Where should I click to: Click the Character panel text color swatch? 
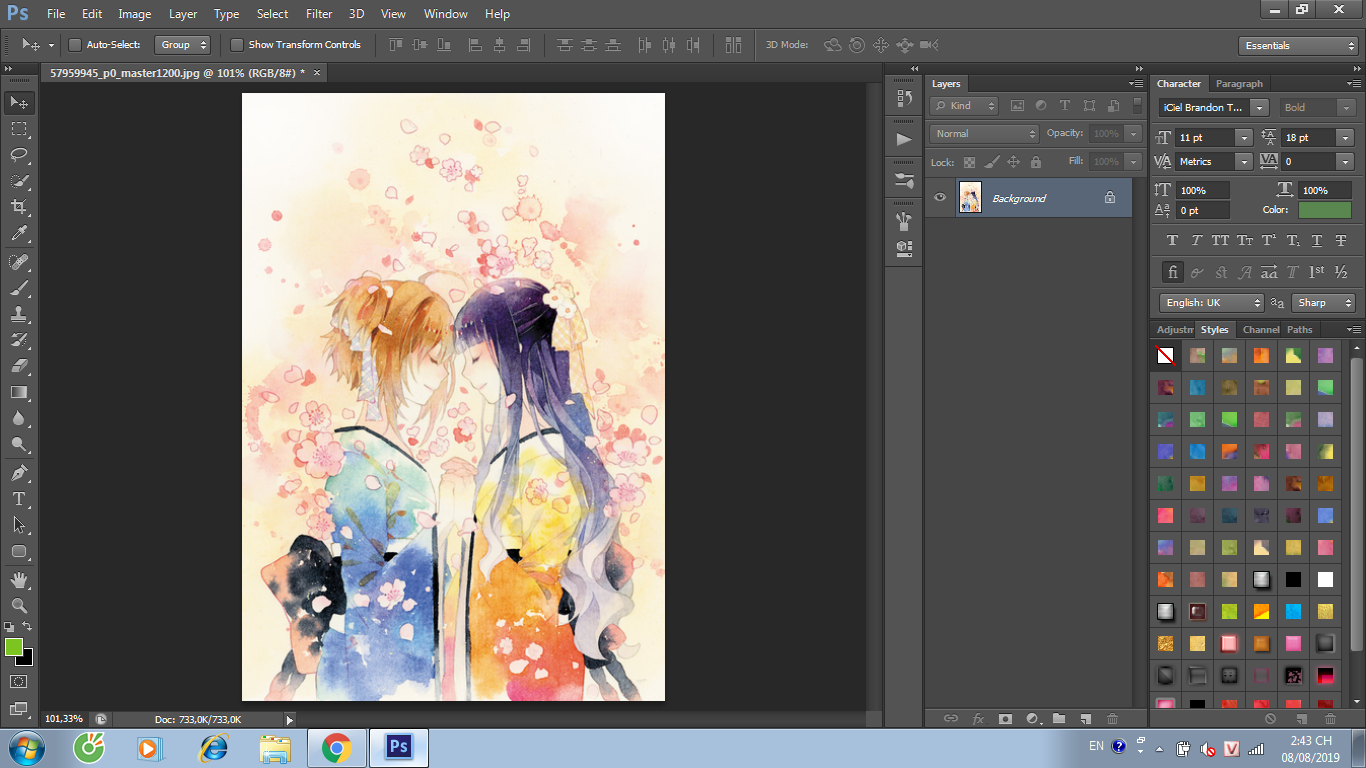[x=1324, y=210]
